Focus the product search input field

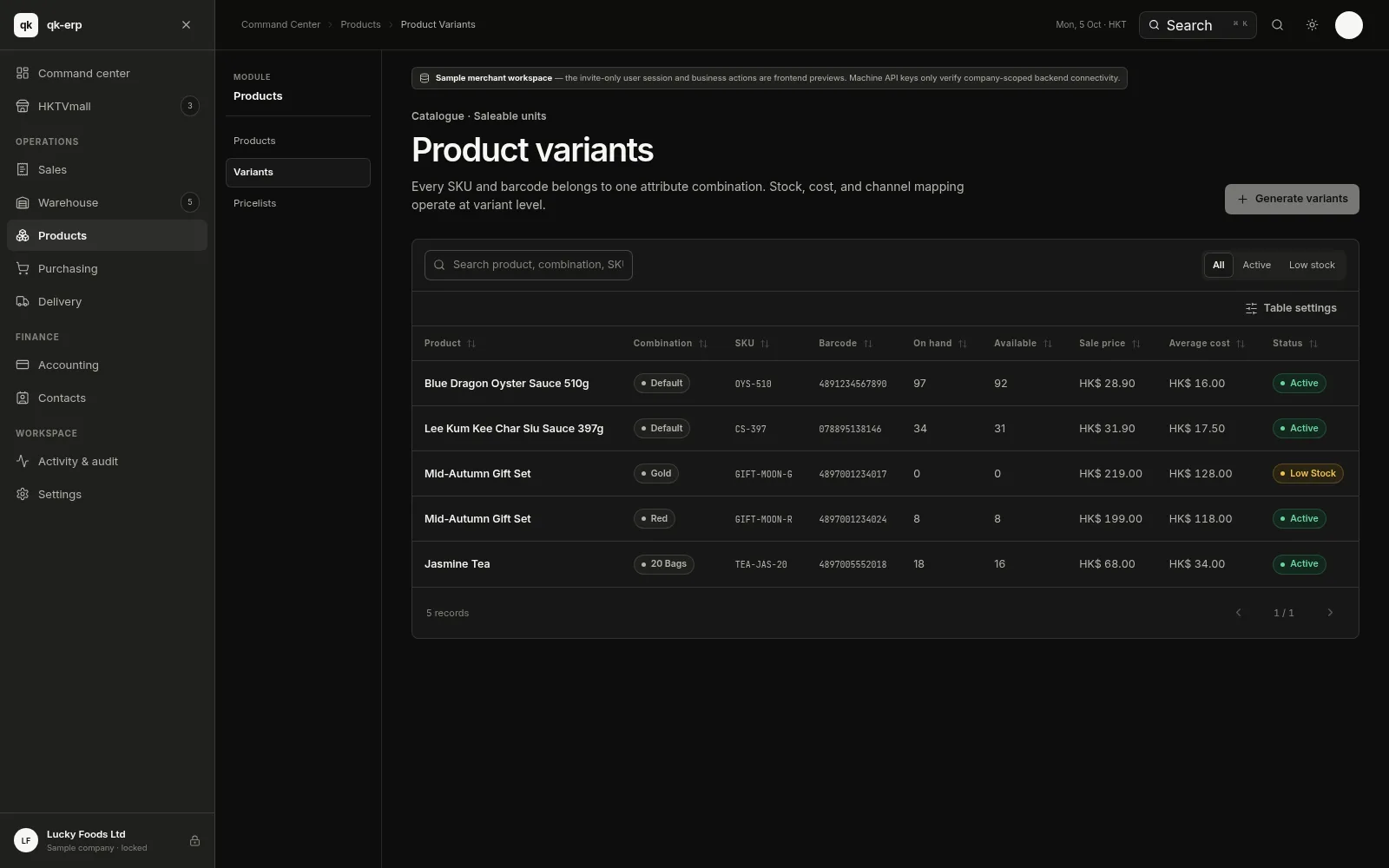pos(528,265)
